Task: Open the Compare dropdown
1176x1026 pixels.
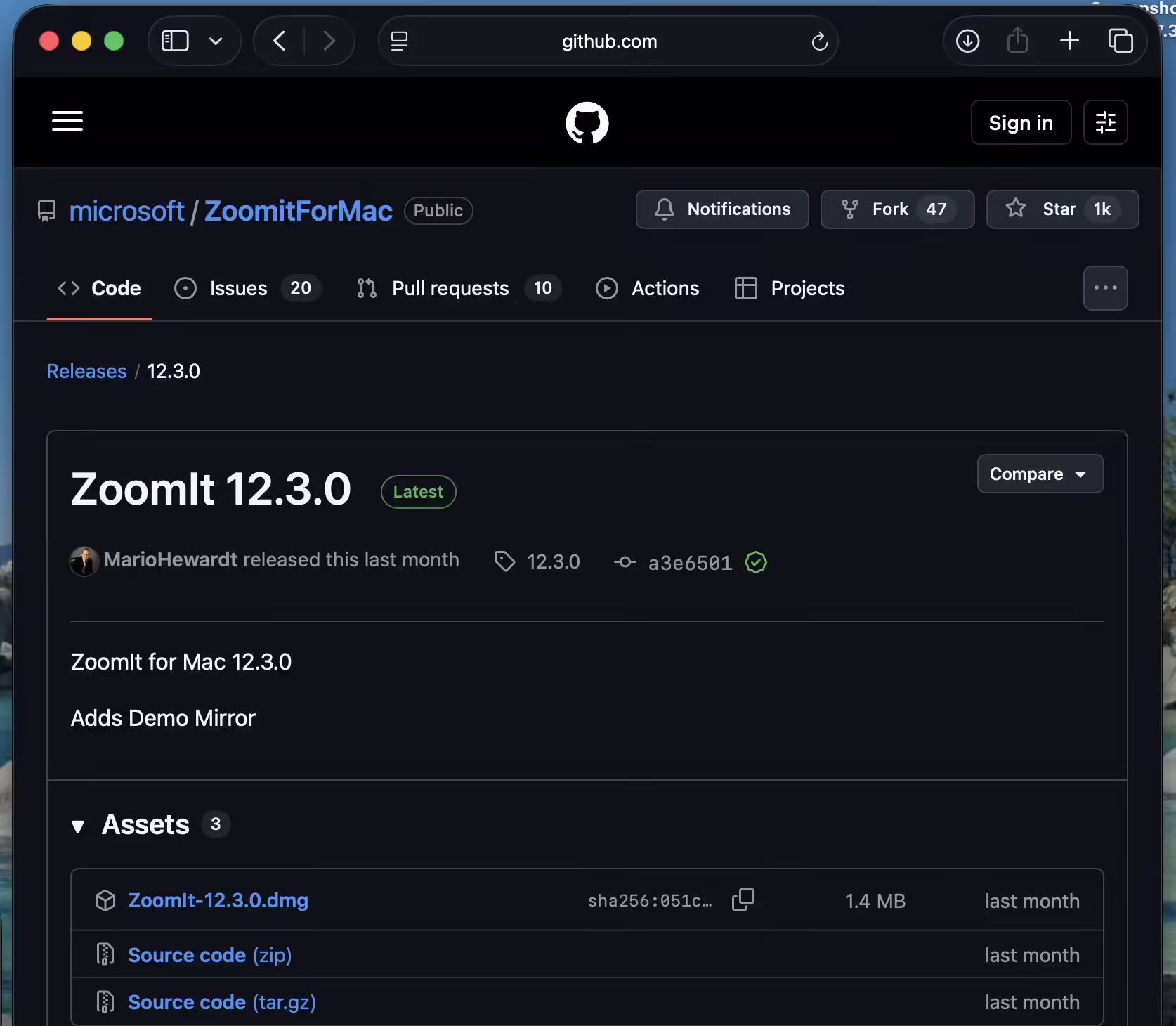Action: [x=1040, y=474]
